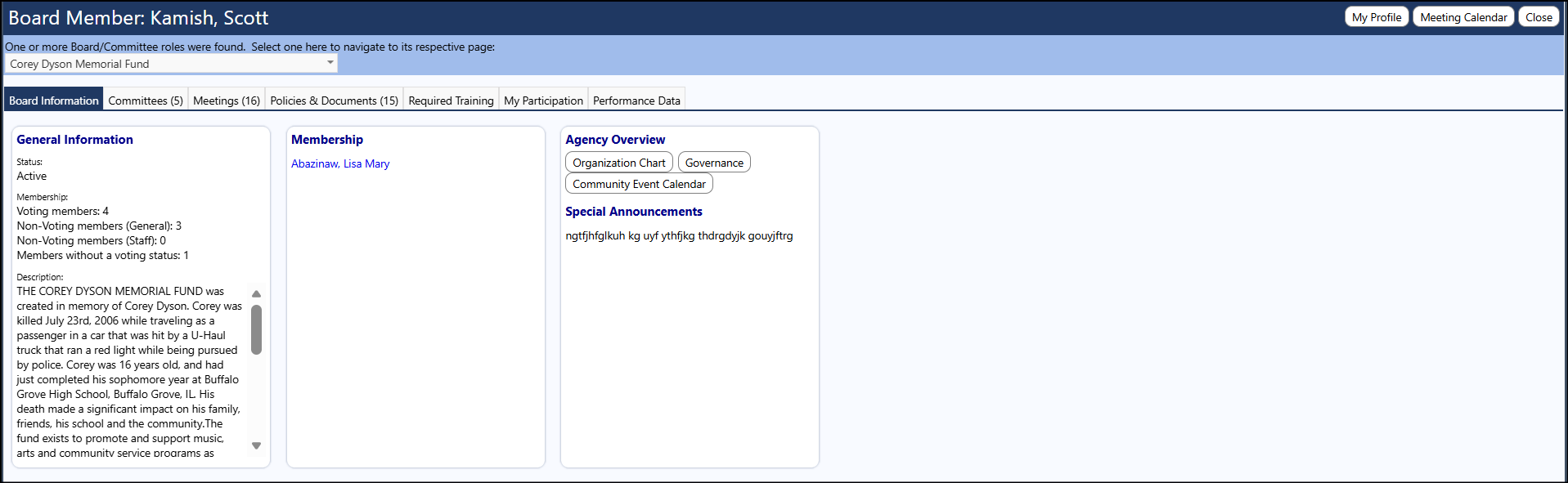Screen dimensions: 1568x483
Task: Open the Meeting Calendar
Action: pyautogui.click(x=1463, y=17)
